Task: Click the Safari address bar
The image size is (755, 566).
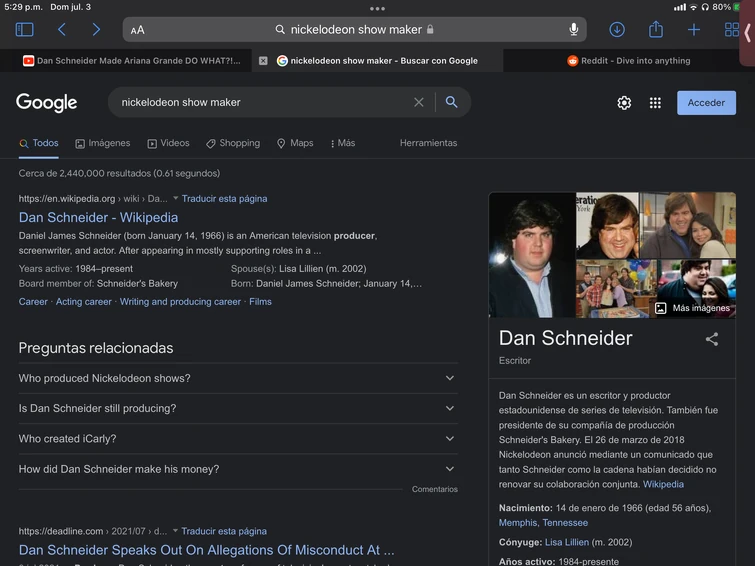Action: coord(354,30)
